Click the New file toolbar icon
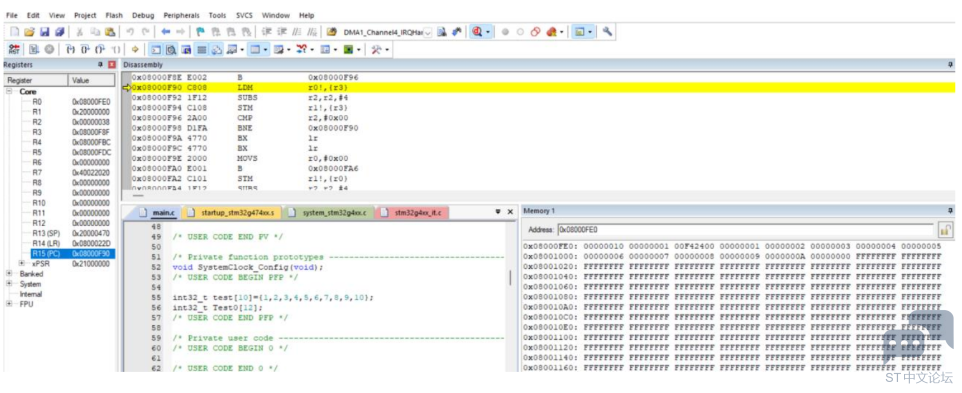Viewport: 962px width, 393px height. click(15, 32)
